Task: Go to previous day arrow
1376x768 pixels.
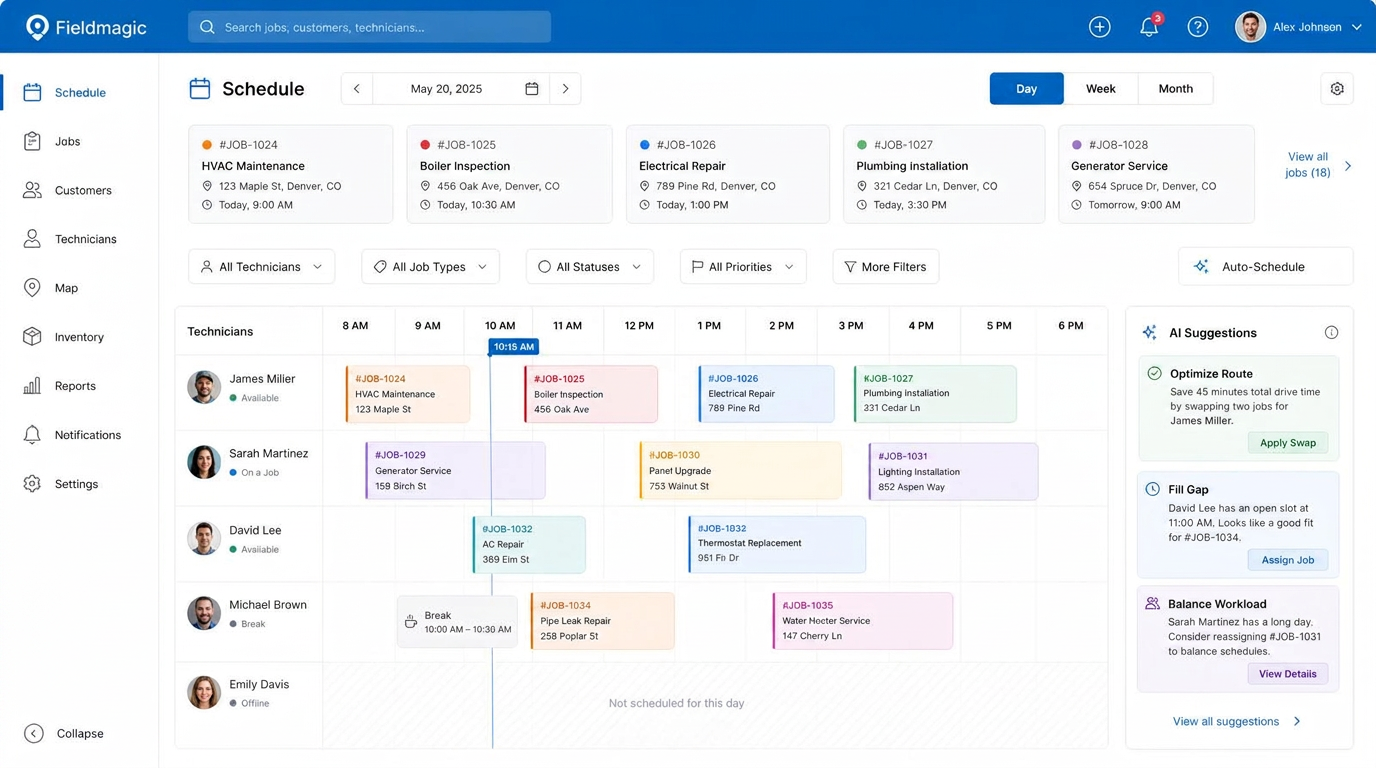Action: coord(357,89)
